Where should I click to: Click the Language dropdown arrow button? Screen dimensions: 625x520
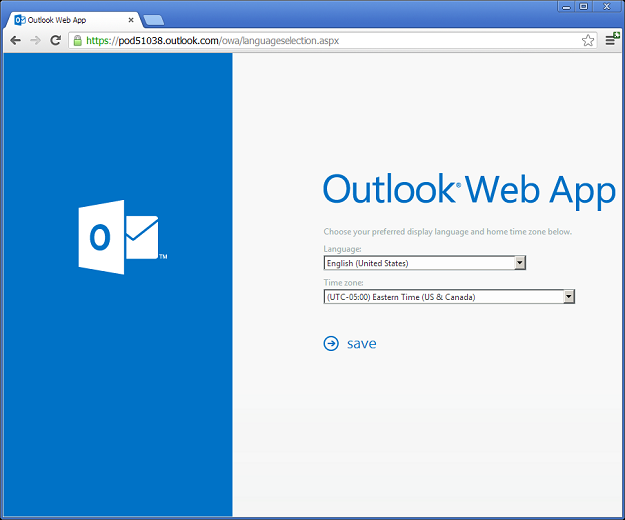(519, 263)
